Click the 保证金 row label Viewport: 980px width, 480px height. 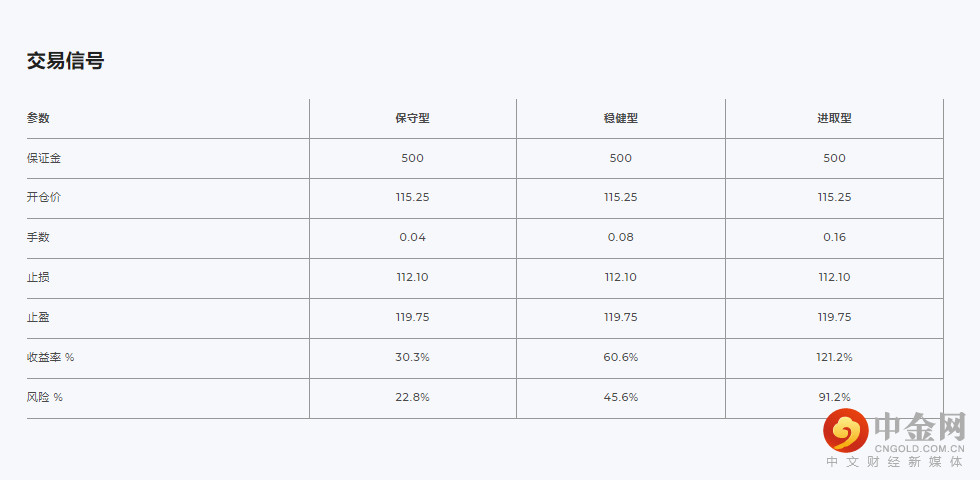[44, 158]
